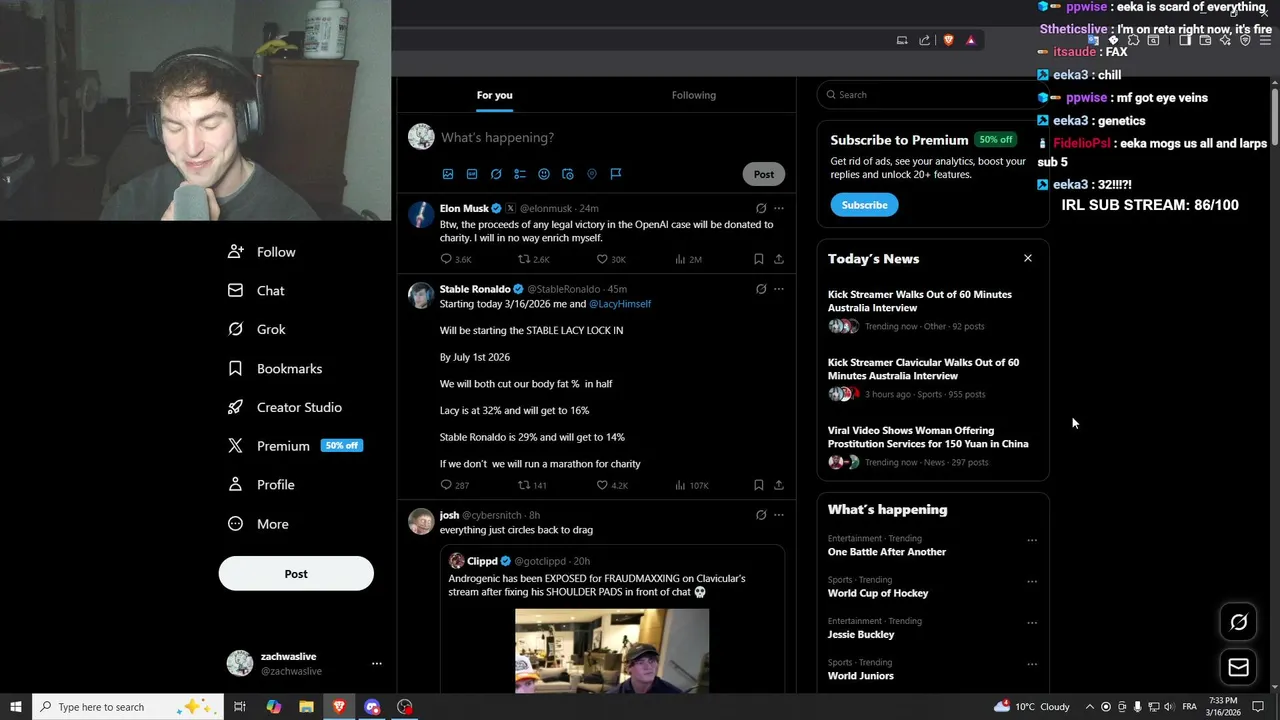Screen dimensions: 1280x720
Task: Click the composer Post button
Action: coord(764,174)
